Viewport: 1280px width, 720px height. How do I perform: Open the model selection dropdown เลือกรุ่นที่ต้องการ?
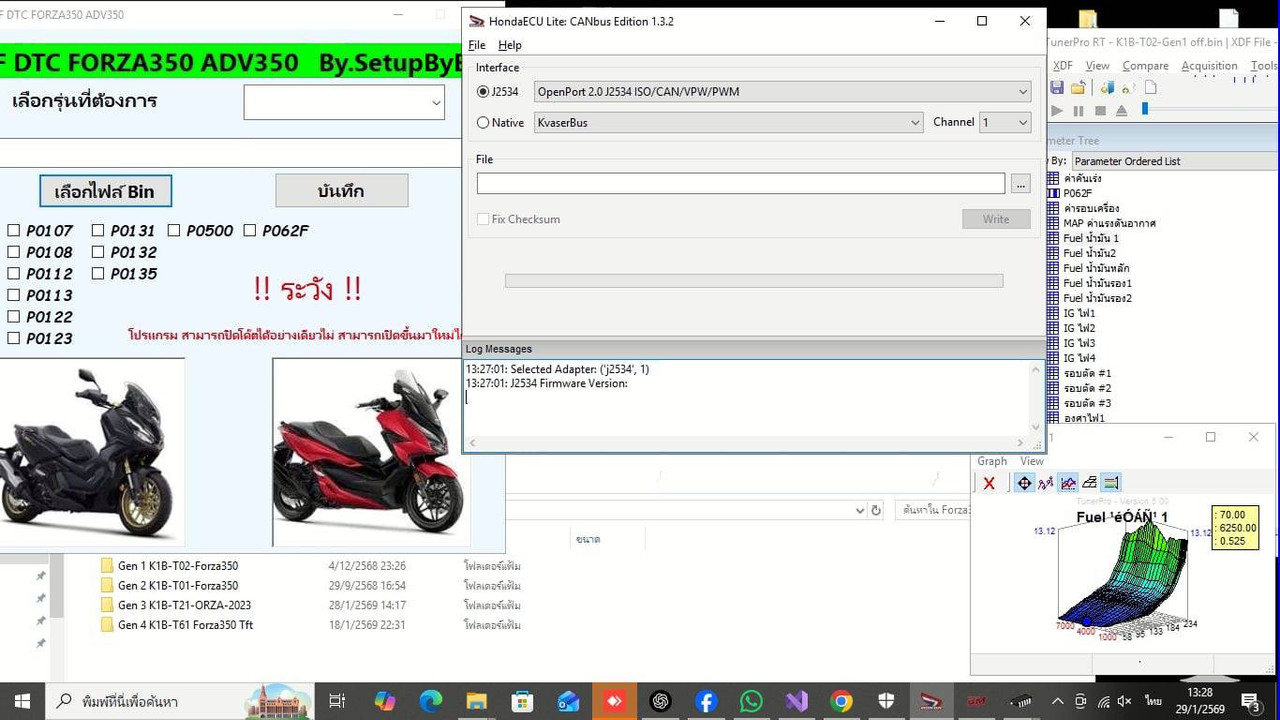click(x=344, y=102)
